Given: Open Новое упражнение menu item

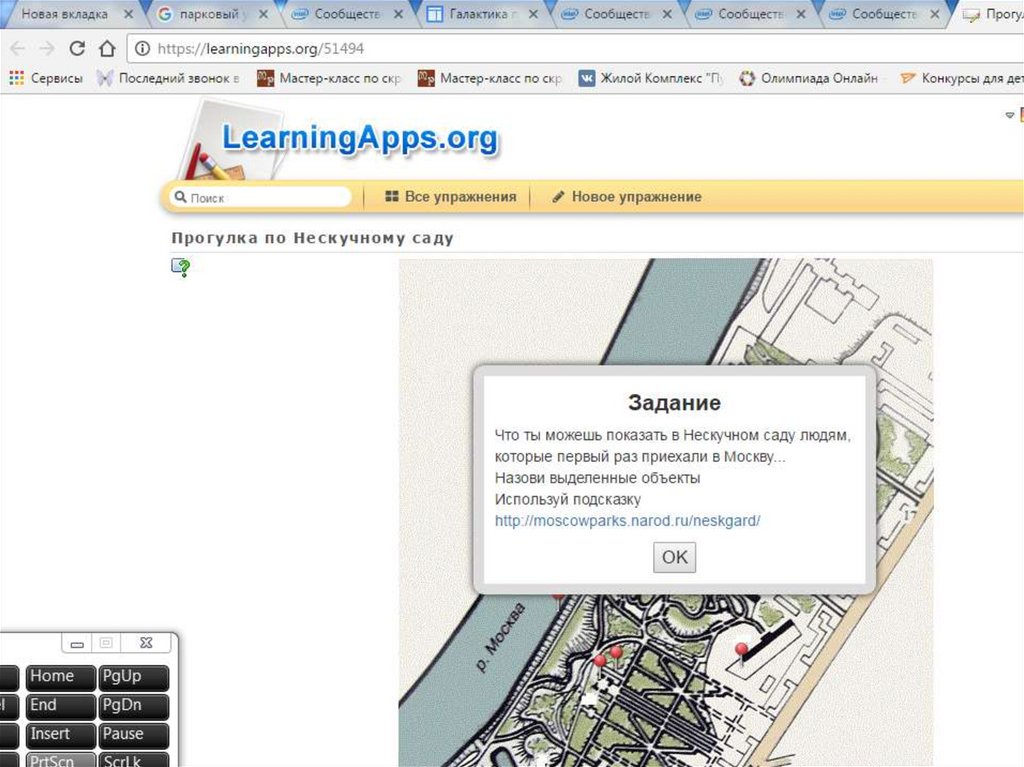Looking at the screenshot, I should (x=627, y=197).
